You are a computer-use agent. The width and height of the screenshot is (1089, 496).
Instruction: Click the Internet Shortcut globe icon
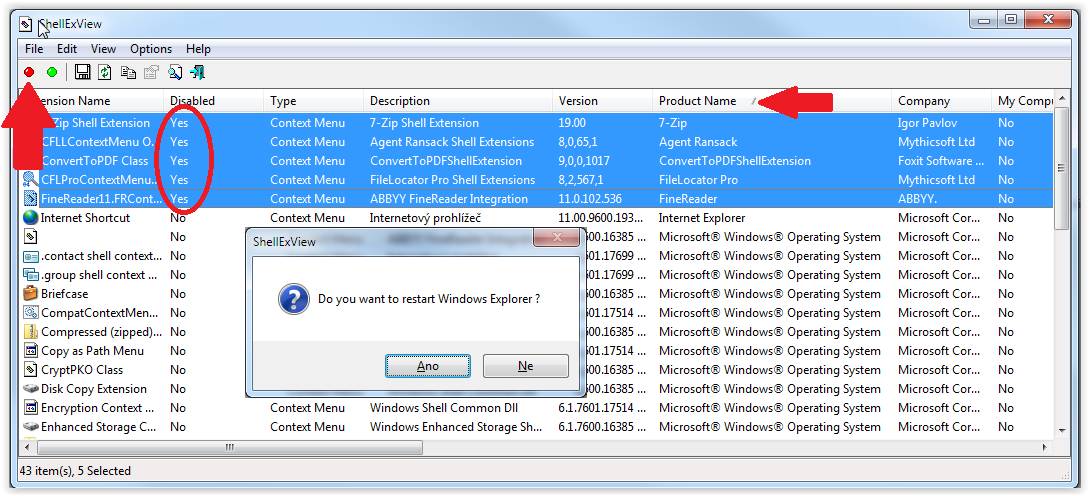tap(31, 217)
